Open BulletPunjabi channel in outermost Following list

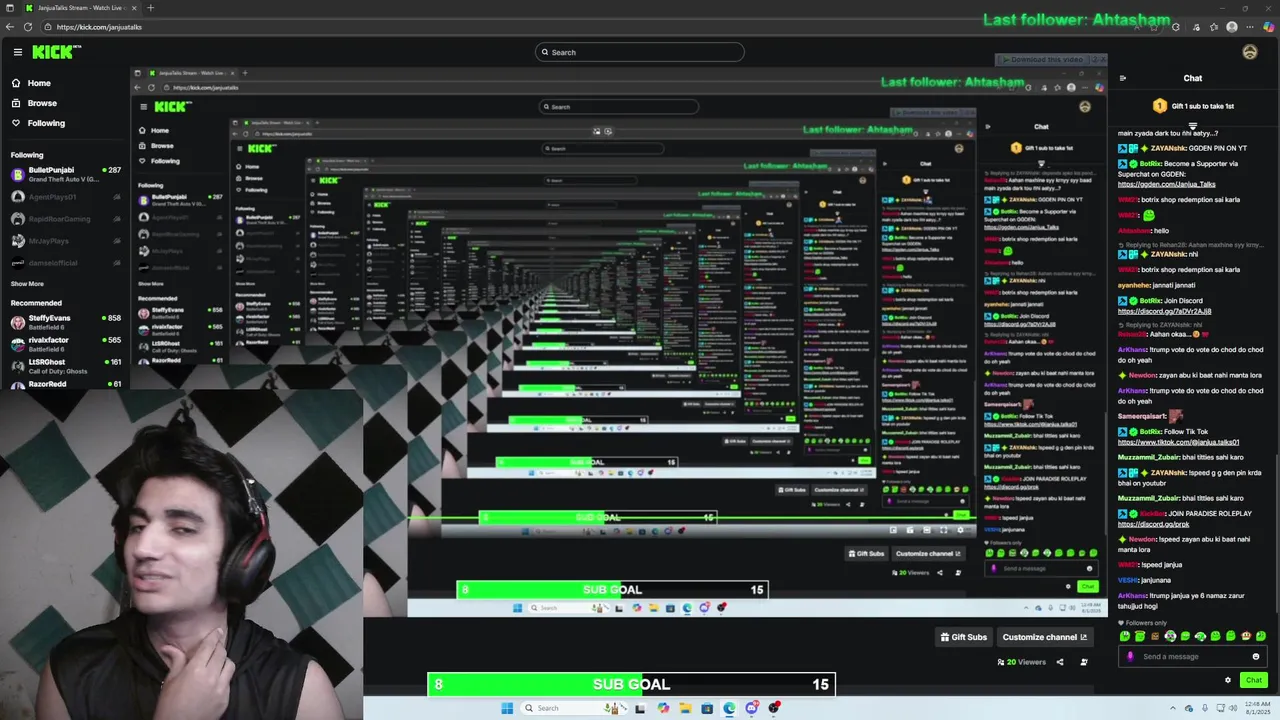[x=65, y=174]
